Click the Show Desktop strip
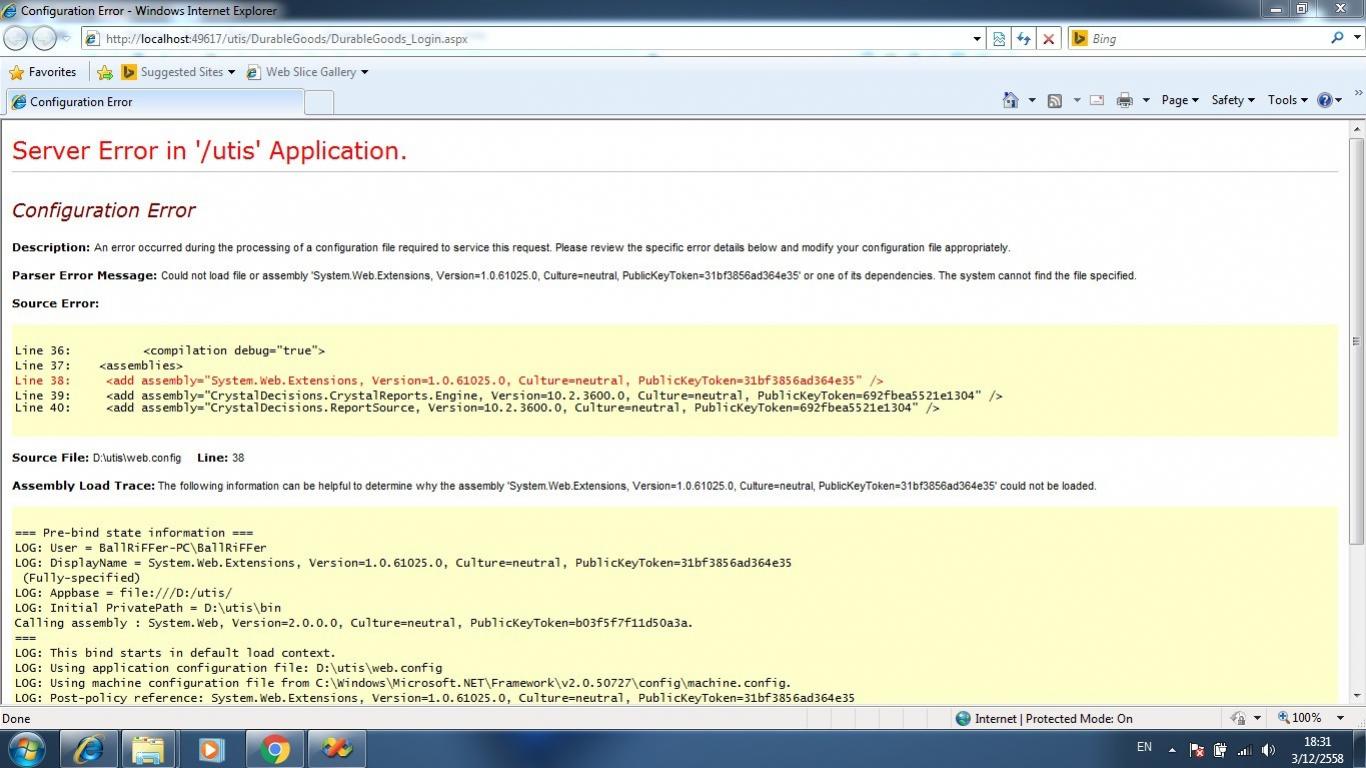 [x=1359, y=748]
